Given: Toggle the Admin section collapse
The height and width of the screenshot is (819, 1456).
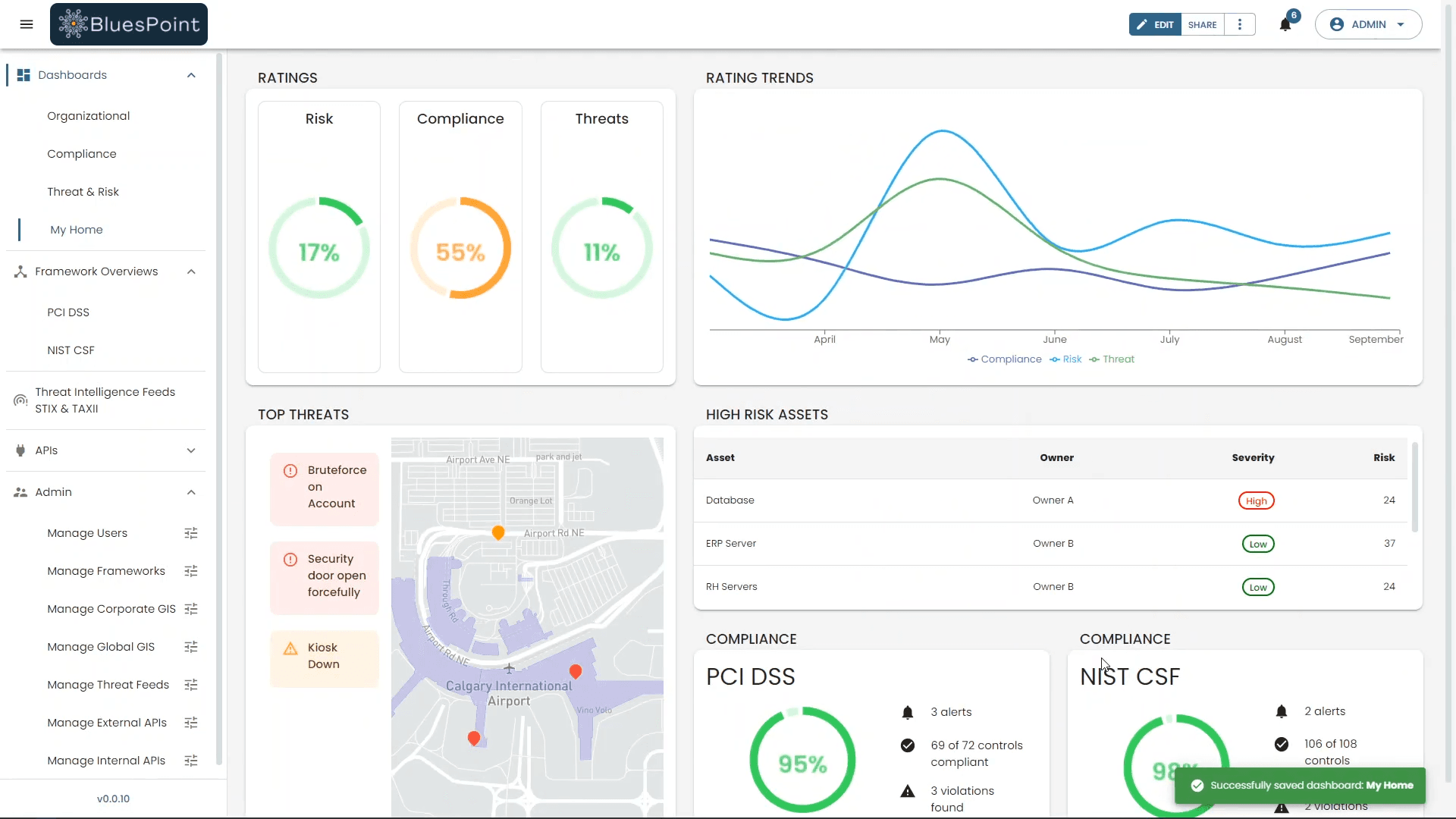Looking at the screenshot, I should pyautogui.click(x=191, y=491).
